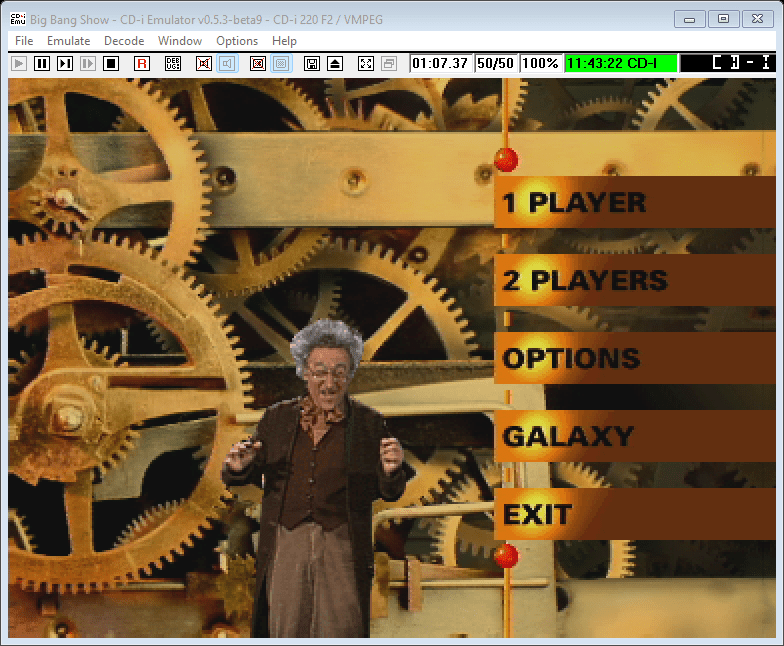Toggle the highlighted blue screen filter button
This screenshot has width=784, height=646.
point(281,63)
